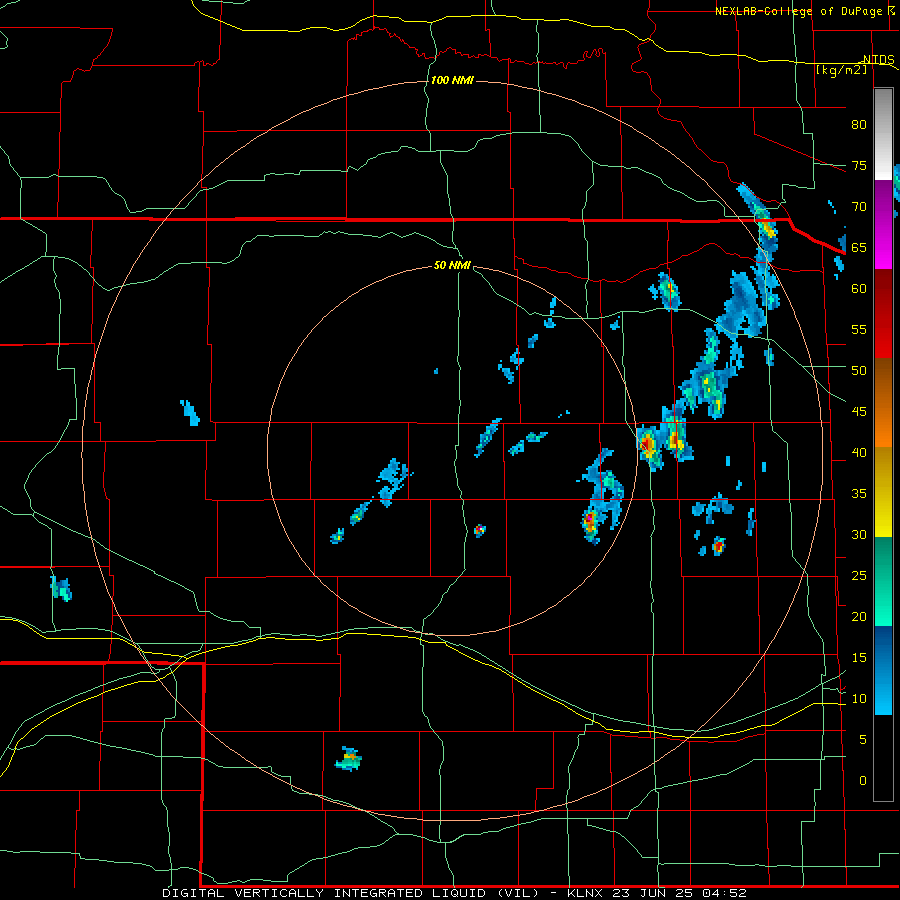Click the 50 NMI range ring label
900x900 pixels.
452,265
